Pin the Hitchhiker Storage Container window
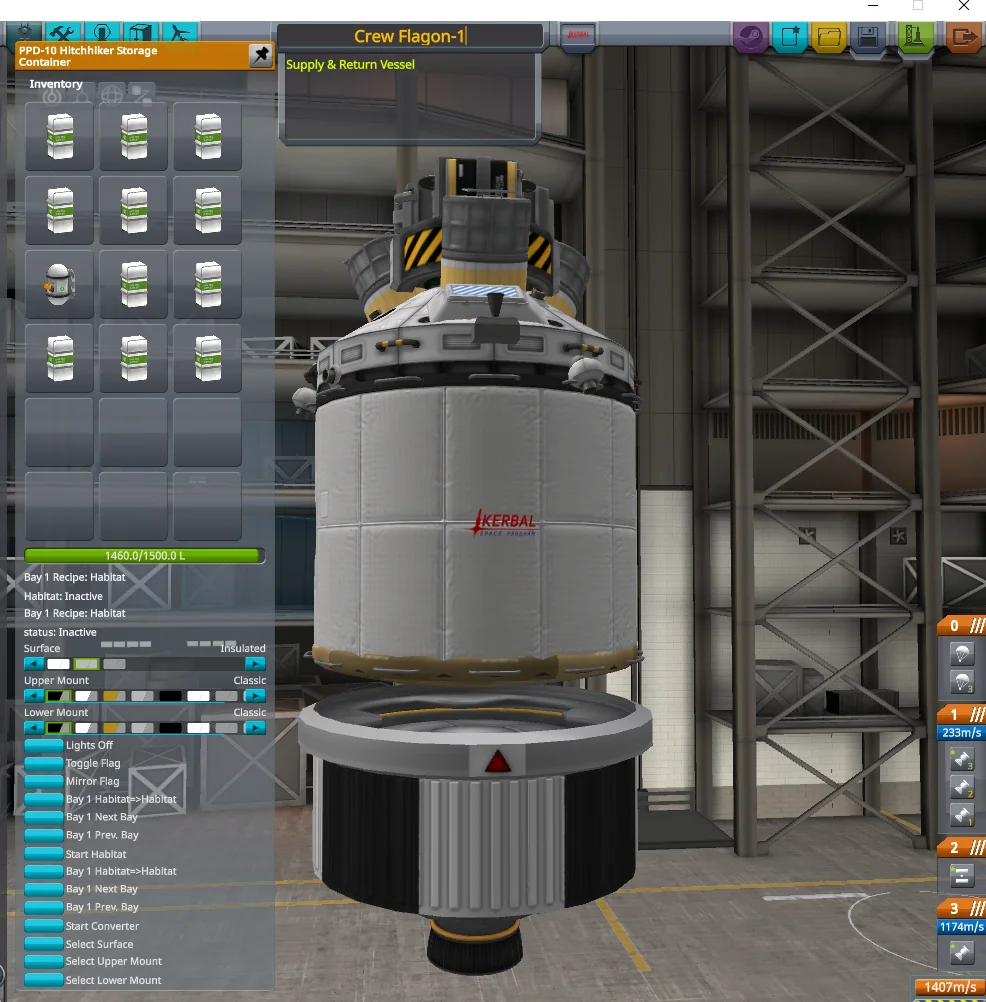986x1002 pixels. point(261,56)
